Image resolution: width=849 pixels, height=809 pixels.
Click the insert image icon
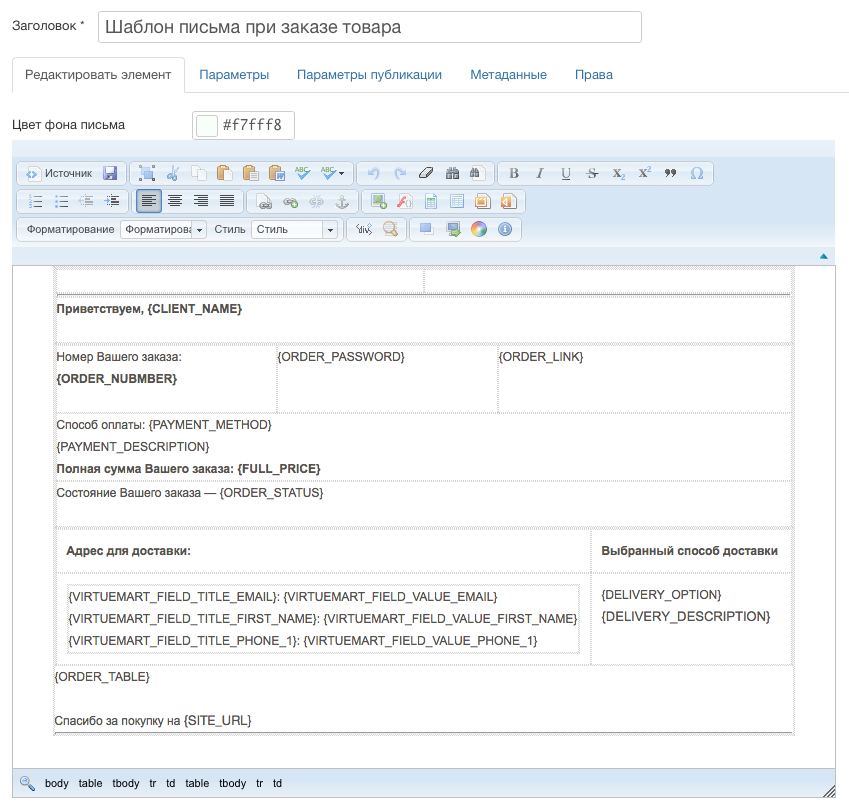pyautogui.click(x=378, y=201)
